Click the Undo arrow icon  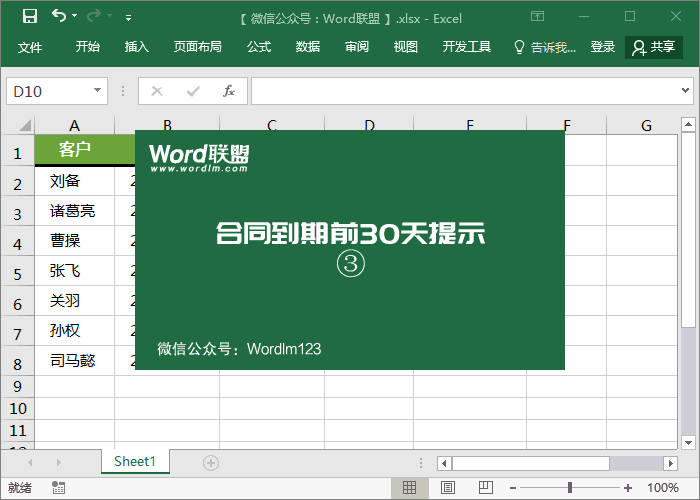pyautogui.click(x=59, y=16)
